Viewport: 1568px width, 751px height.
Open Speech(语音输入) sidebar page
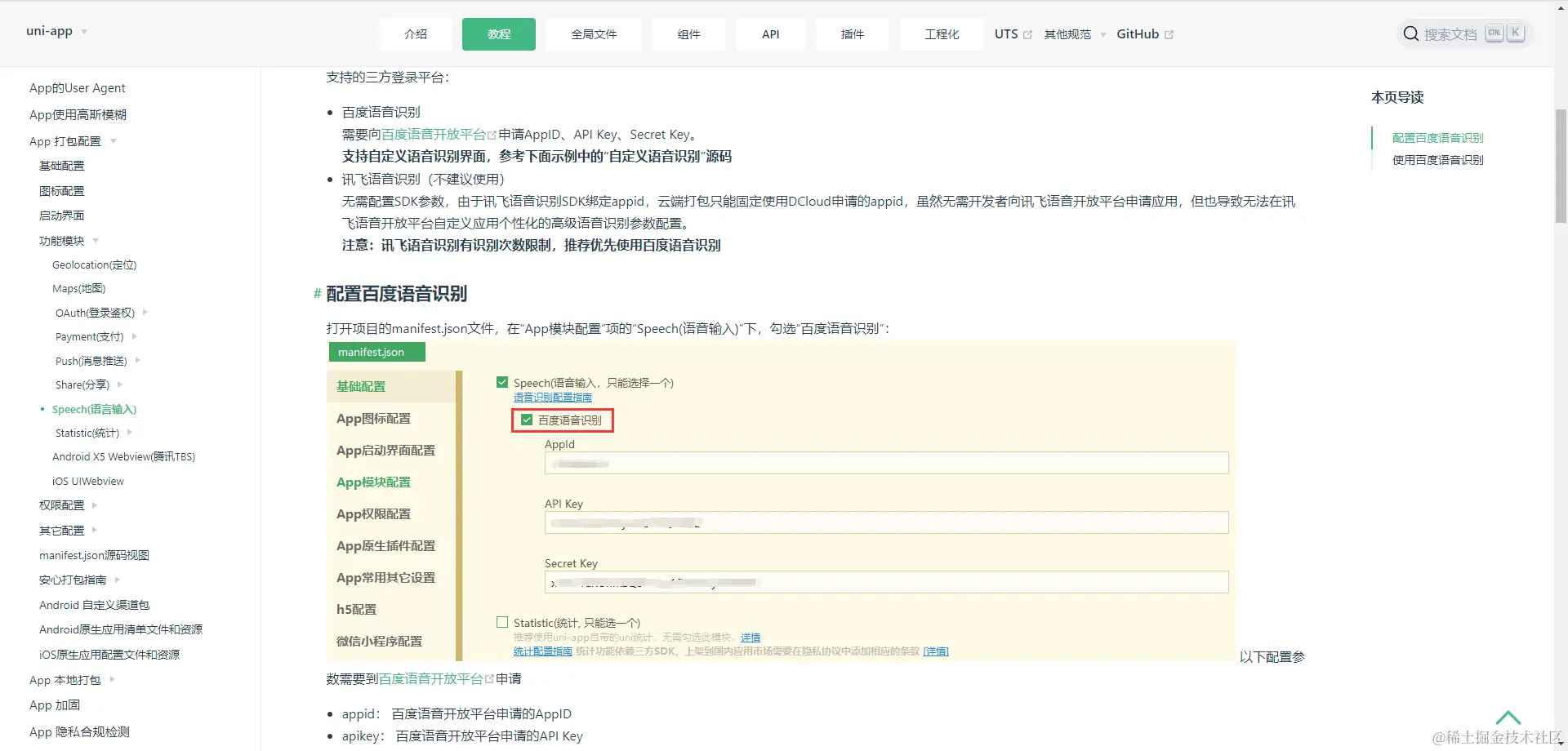(94, 409)
